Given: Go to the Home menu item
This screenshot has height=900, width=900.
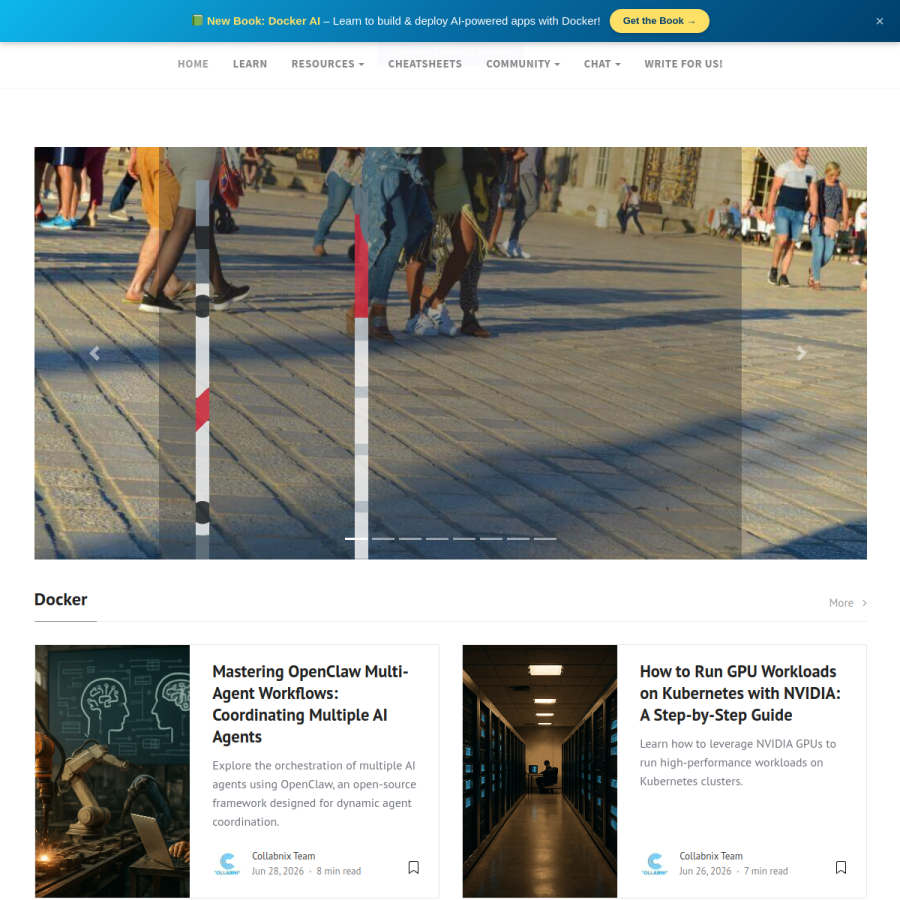Looking at the screenshot, I should (x=193, y=64).
